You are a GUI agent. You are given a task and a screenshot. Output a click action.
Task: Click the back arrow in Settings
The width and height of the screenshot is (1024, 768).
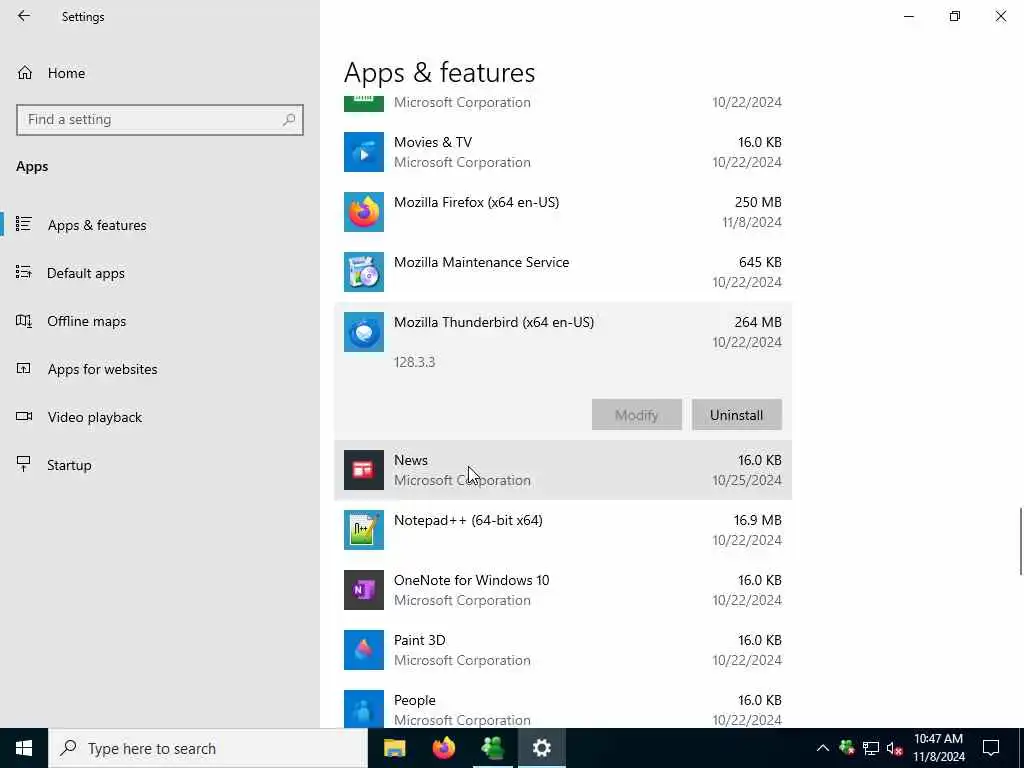(24, 16)
